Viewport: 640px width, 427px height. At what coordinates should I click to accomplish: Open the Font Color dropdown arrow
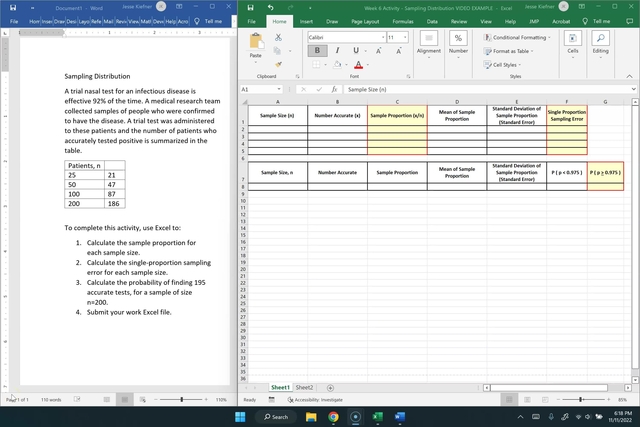point(368,64)
